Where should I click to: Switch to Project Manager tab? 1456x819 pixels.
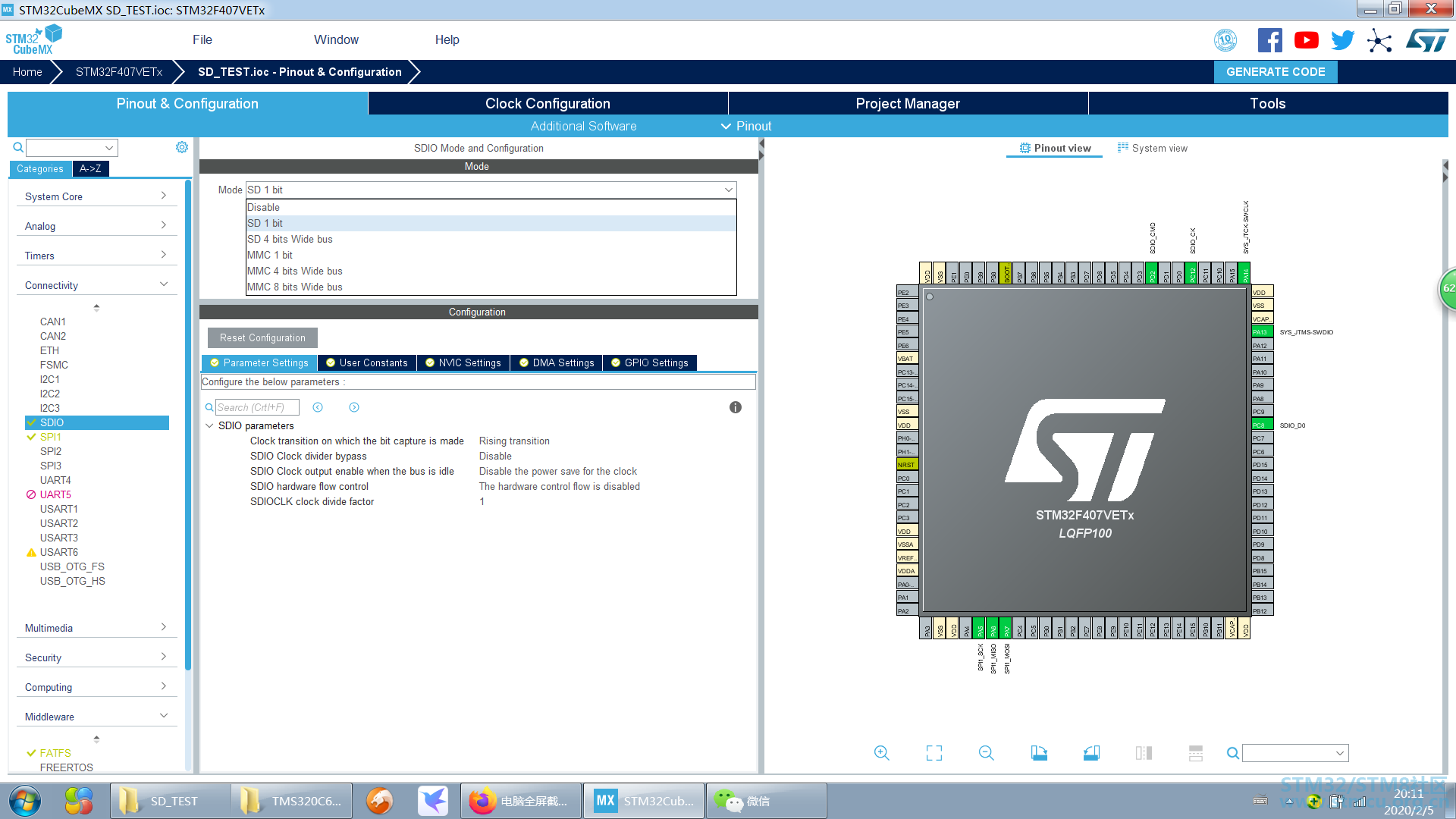(908, 103)
